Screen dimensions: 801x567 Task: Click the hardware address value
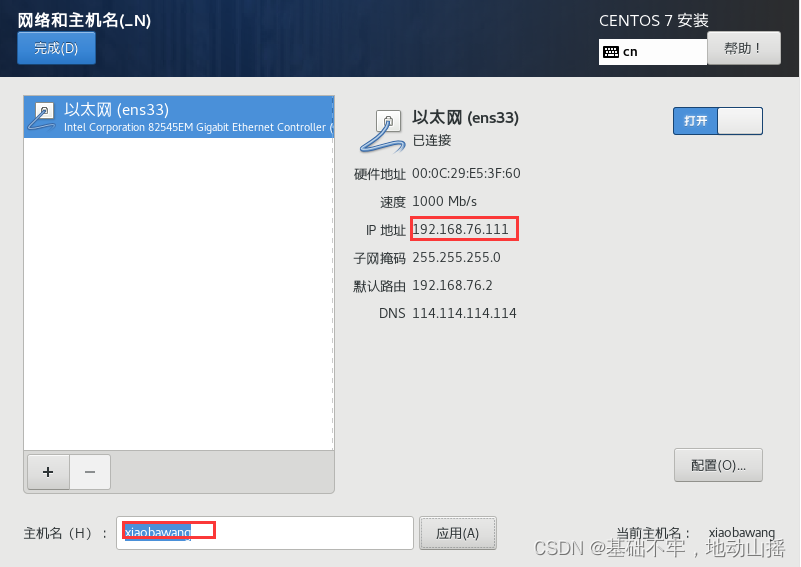pyautogui.click(x=466, y=174)
